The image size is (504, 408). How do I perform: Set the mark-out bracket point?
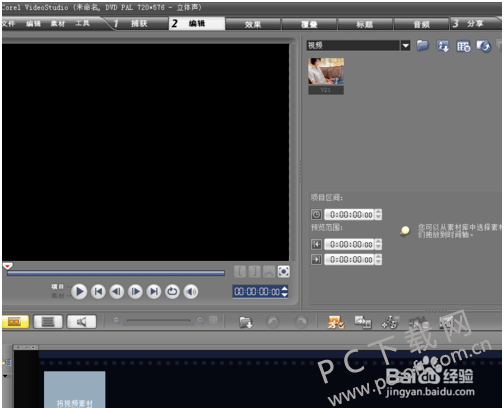tap(254, 272)
